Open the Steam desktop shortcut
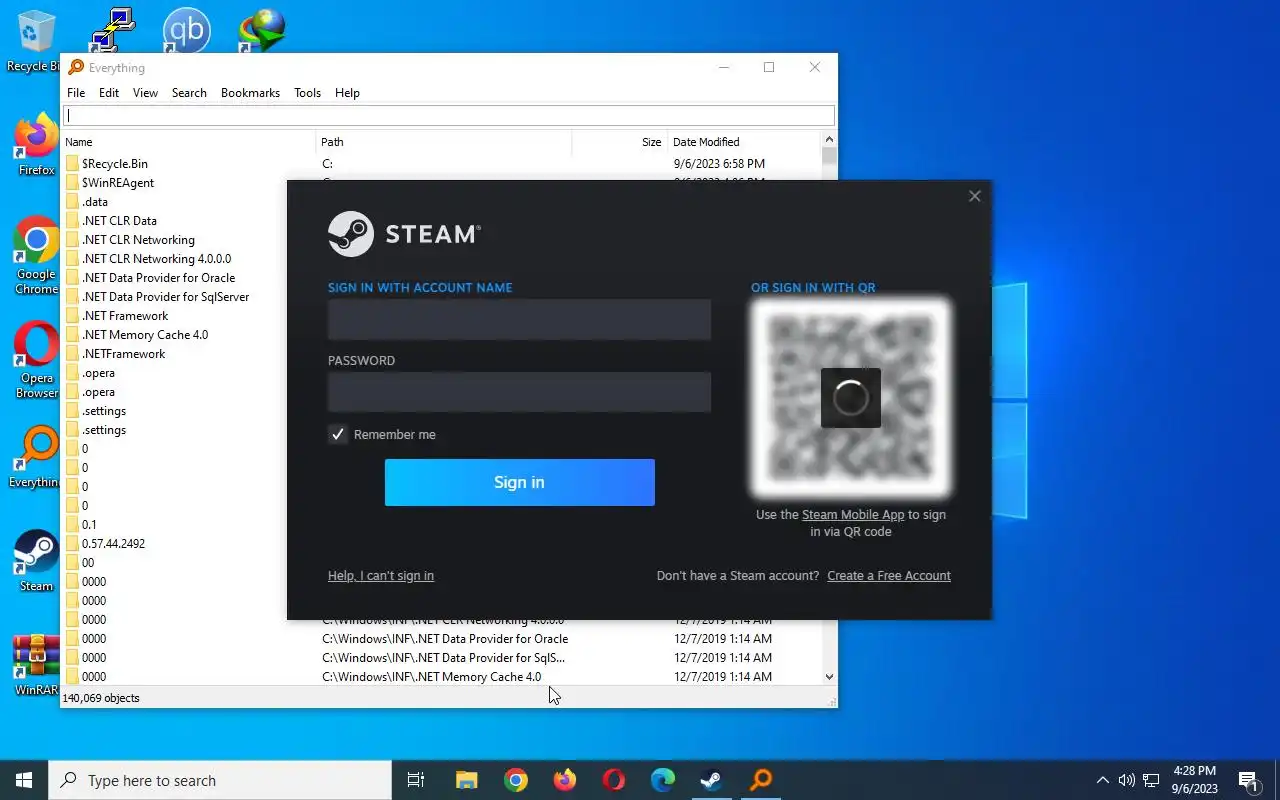 click(36, 561)
